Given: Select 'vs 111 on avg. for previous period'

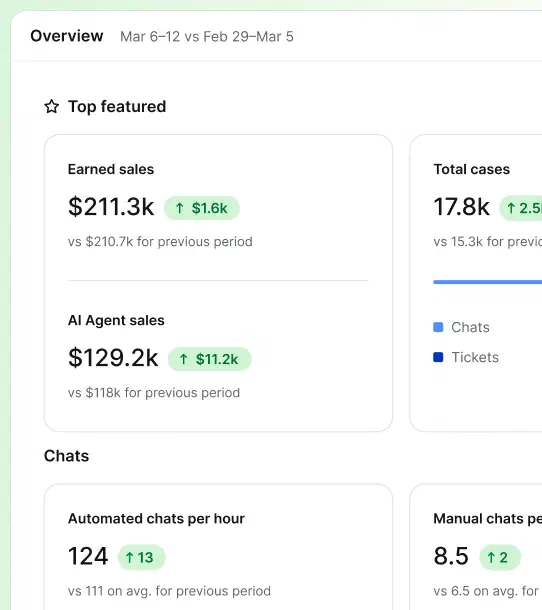Looking at the screenshot, I should tap(169, 591).
